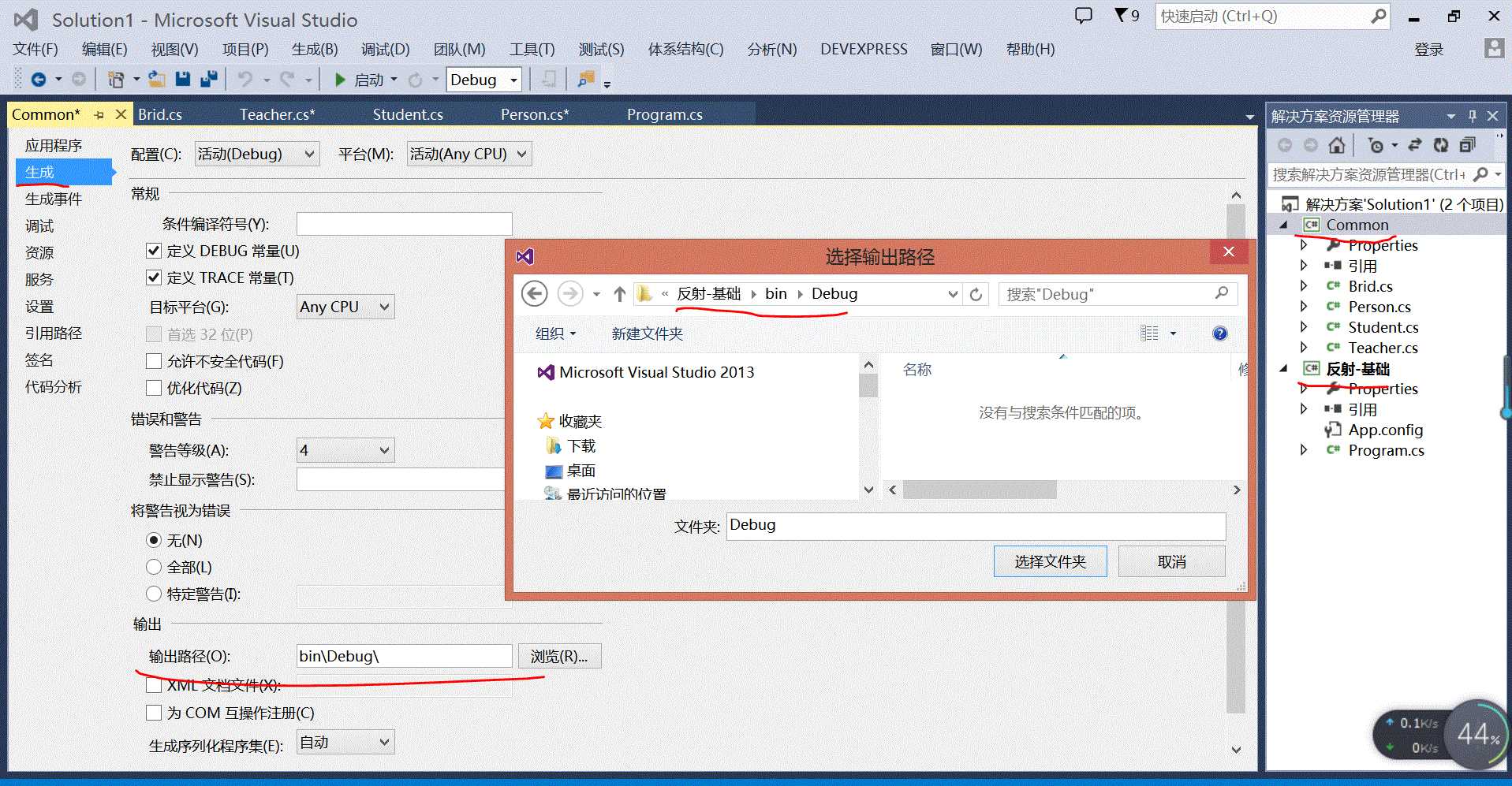Click the 取消 button in dialog
1512x786 pixels.
click(x=1172, y=561)
